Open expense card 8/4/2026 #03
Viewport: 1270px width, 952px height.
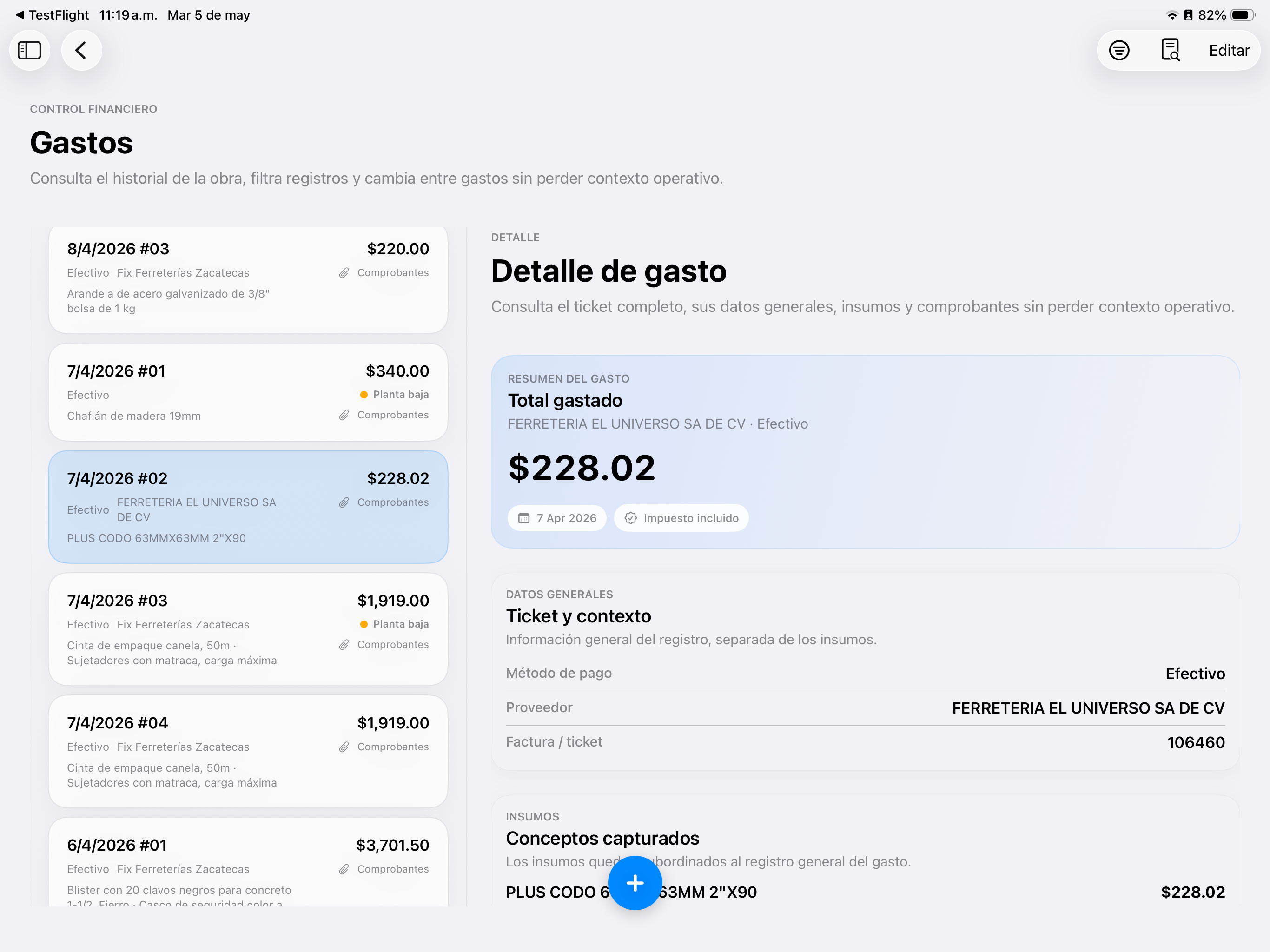(248, 280)
